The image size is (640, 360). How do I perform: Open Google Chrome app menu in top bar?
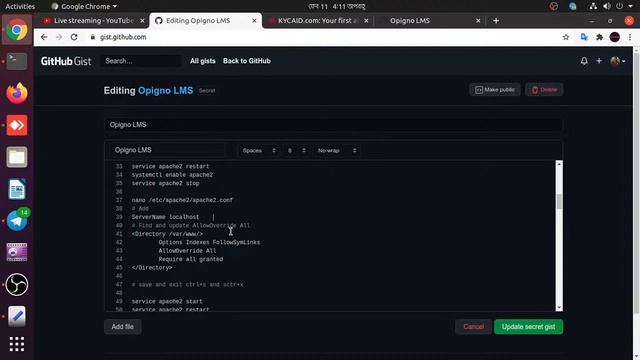(x=84, y=6)
